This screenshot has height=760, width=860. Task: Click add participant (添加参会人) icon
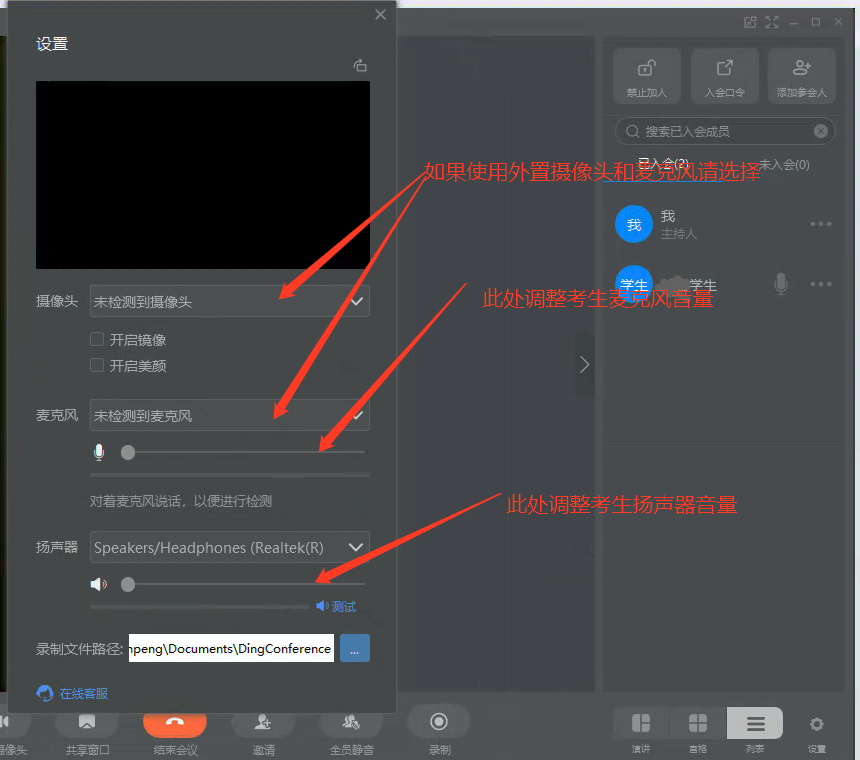pyautogui.click(x=801, y=76)
